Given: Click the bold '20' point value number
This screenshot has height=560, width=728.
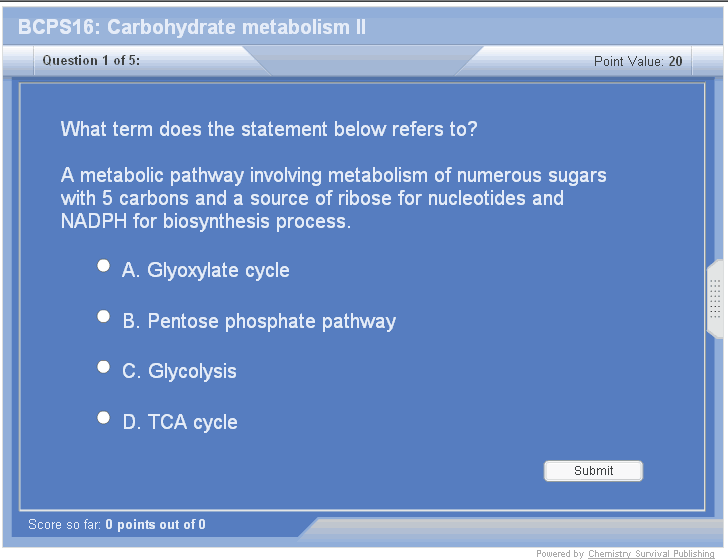Looking at the screenshot, I should 676,61.
